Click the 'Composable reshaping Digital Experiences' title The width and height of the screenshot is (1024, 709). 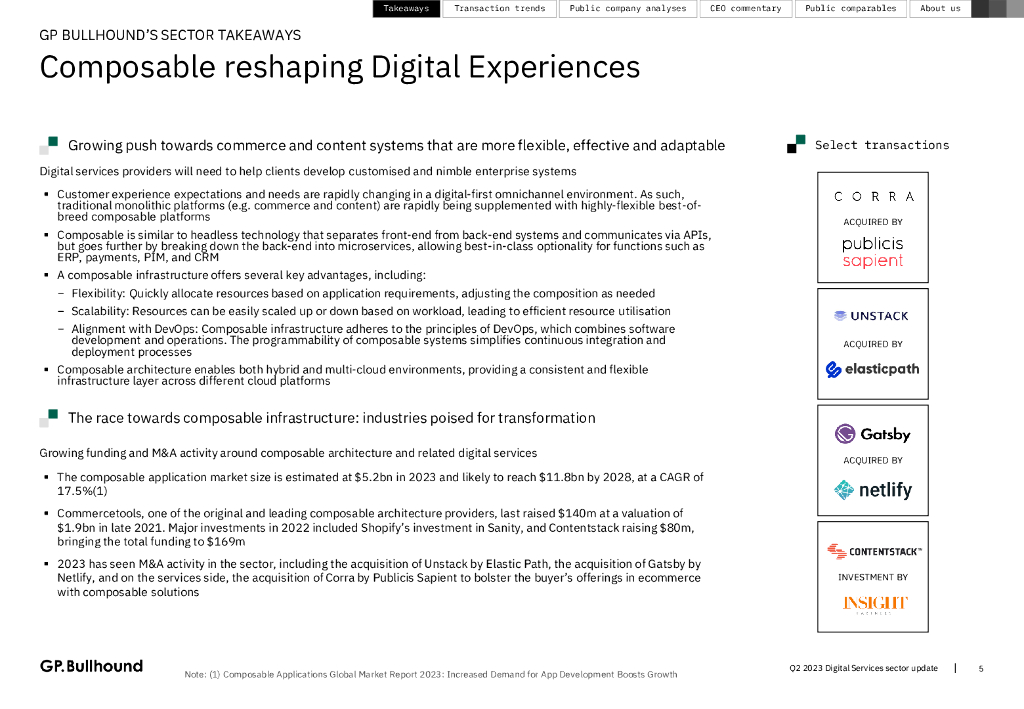point(339,67)
